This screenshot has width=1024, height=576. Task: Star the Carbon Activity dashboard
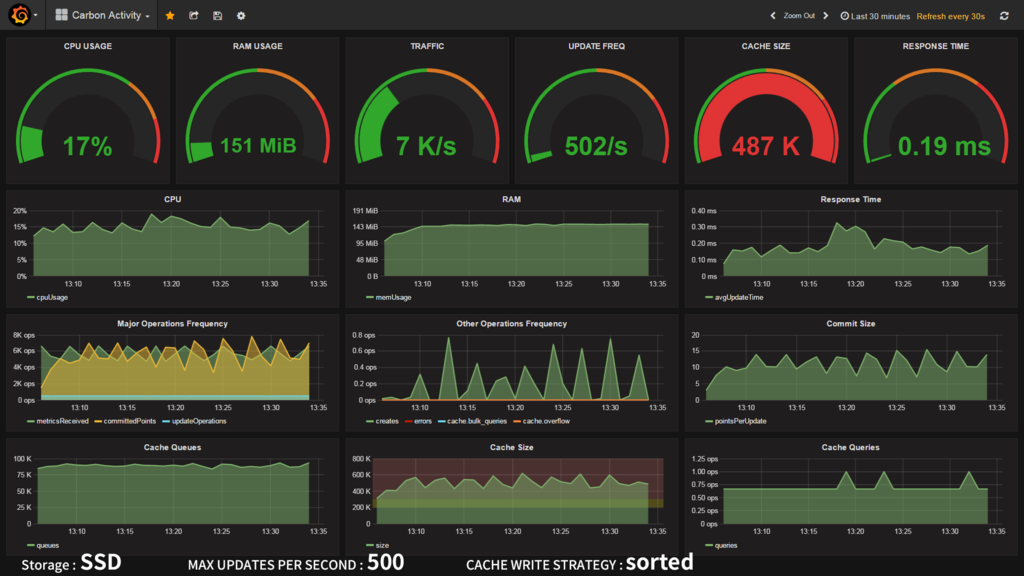(170, 16)
